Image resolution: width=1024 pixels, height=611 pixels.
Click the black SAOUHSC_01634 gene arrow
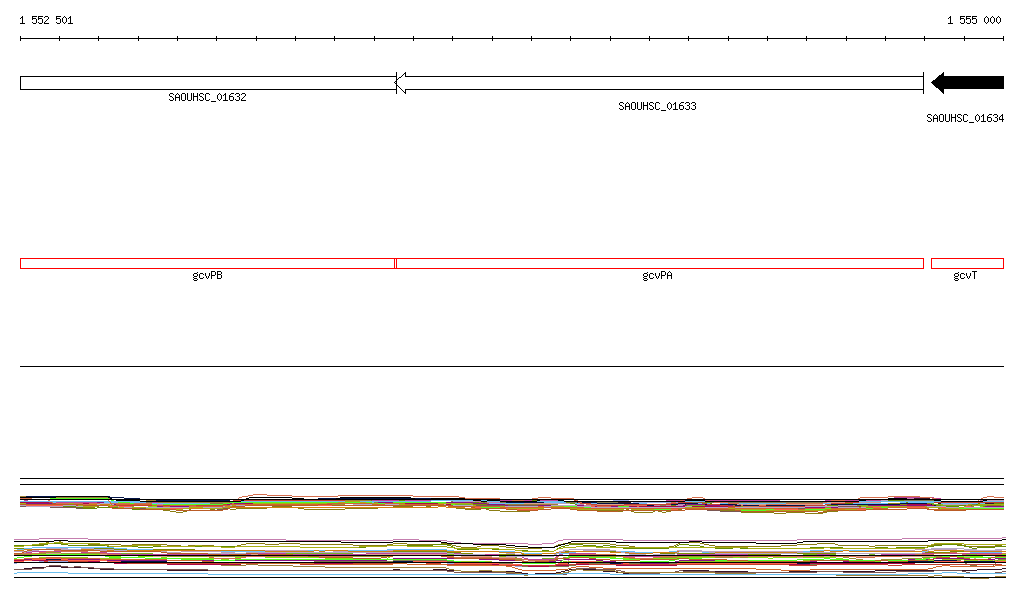coord(967,83)
